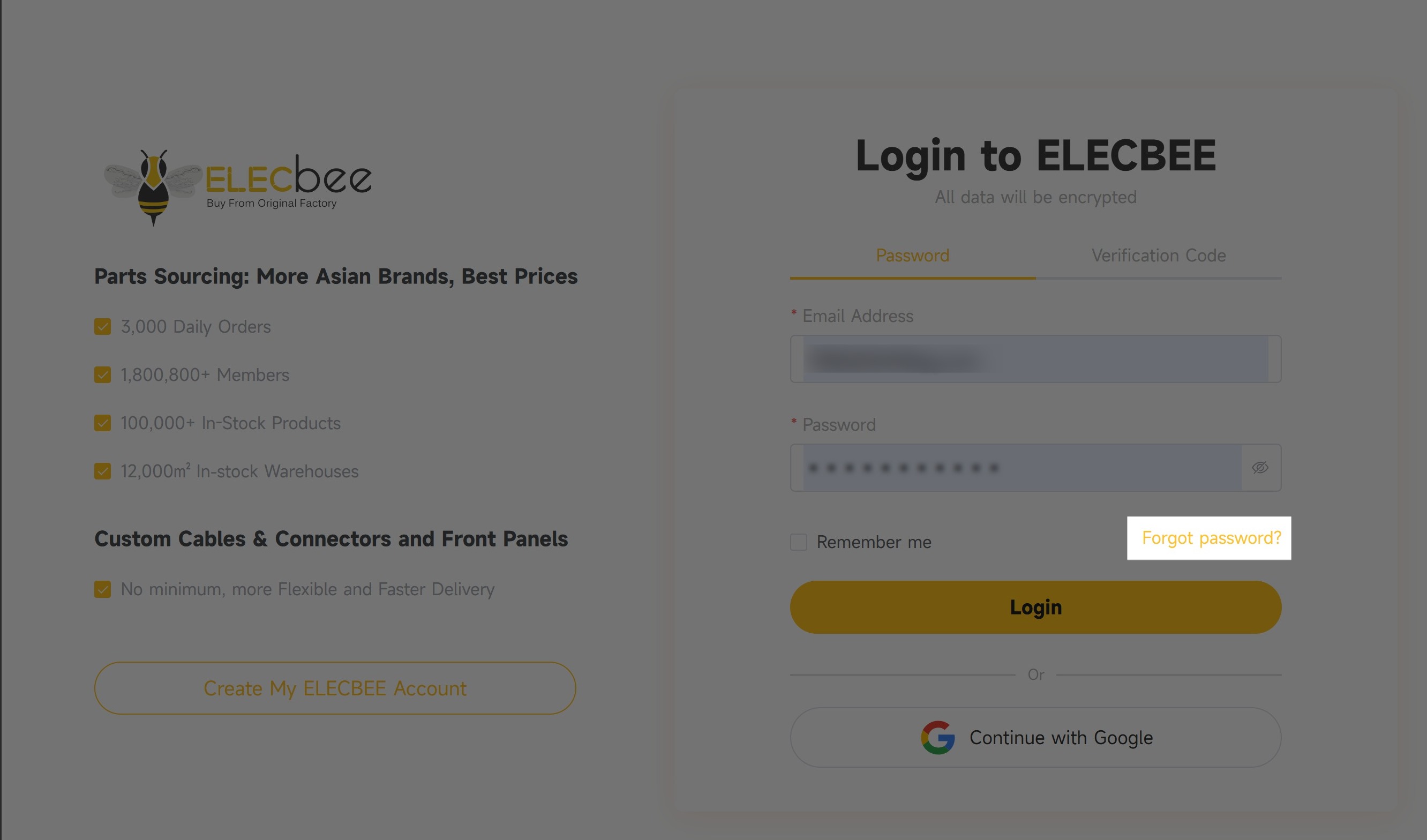1427x840 pixels.
Task: Click Create My ELECBEE Account button
Action: click(x=335, y=688)
